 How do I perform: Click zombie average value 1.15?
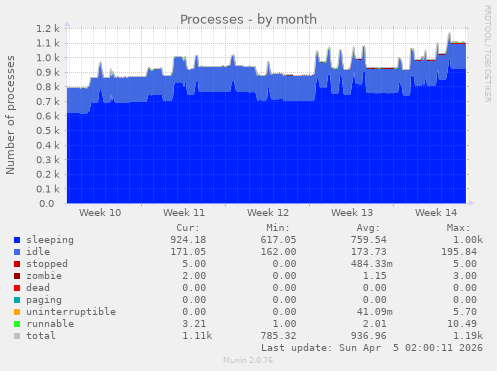(x=374, y=276)
